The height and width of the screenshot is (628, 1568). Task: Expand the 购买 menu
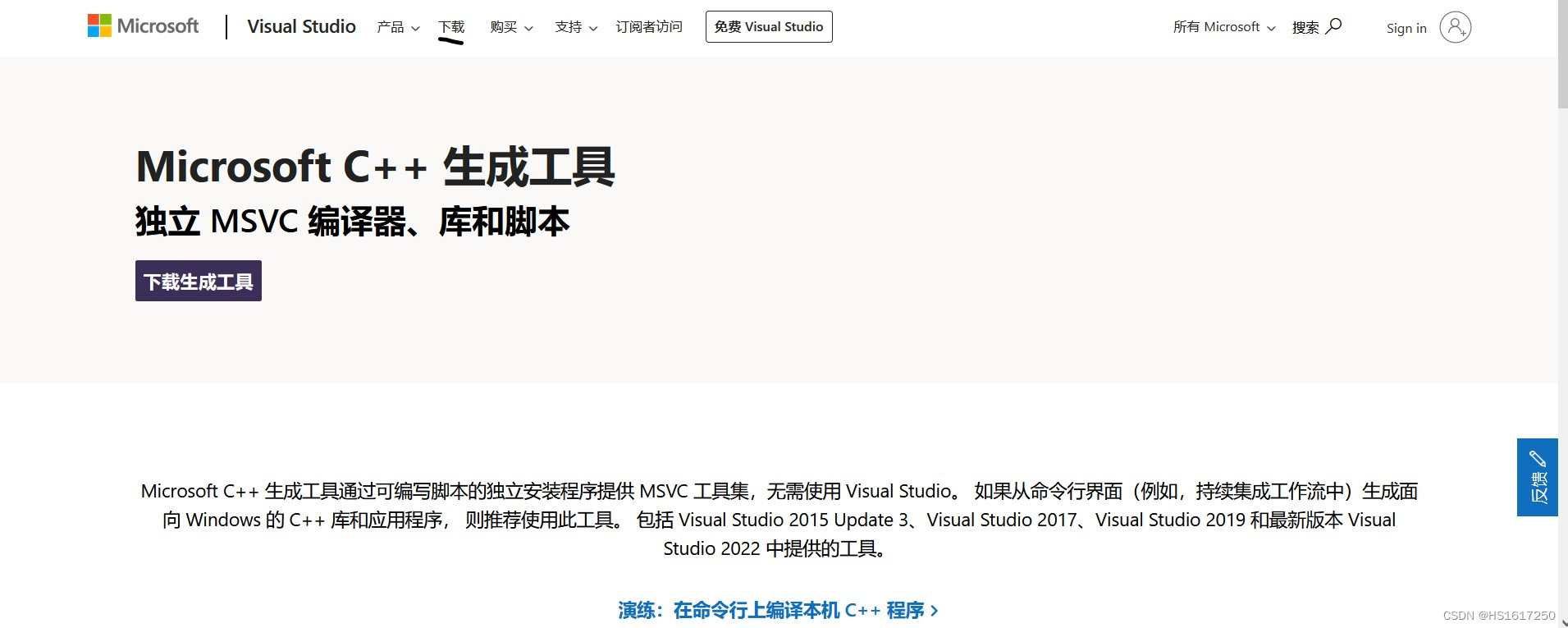pyautogui.click(x=511, y=27)
